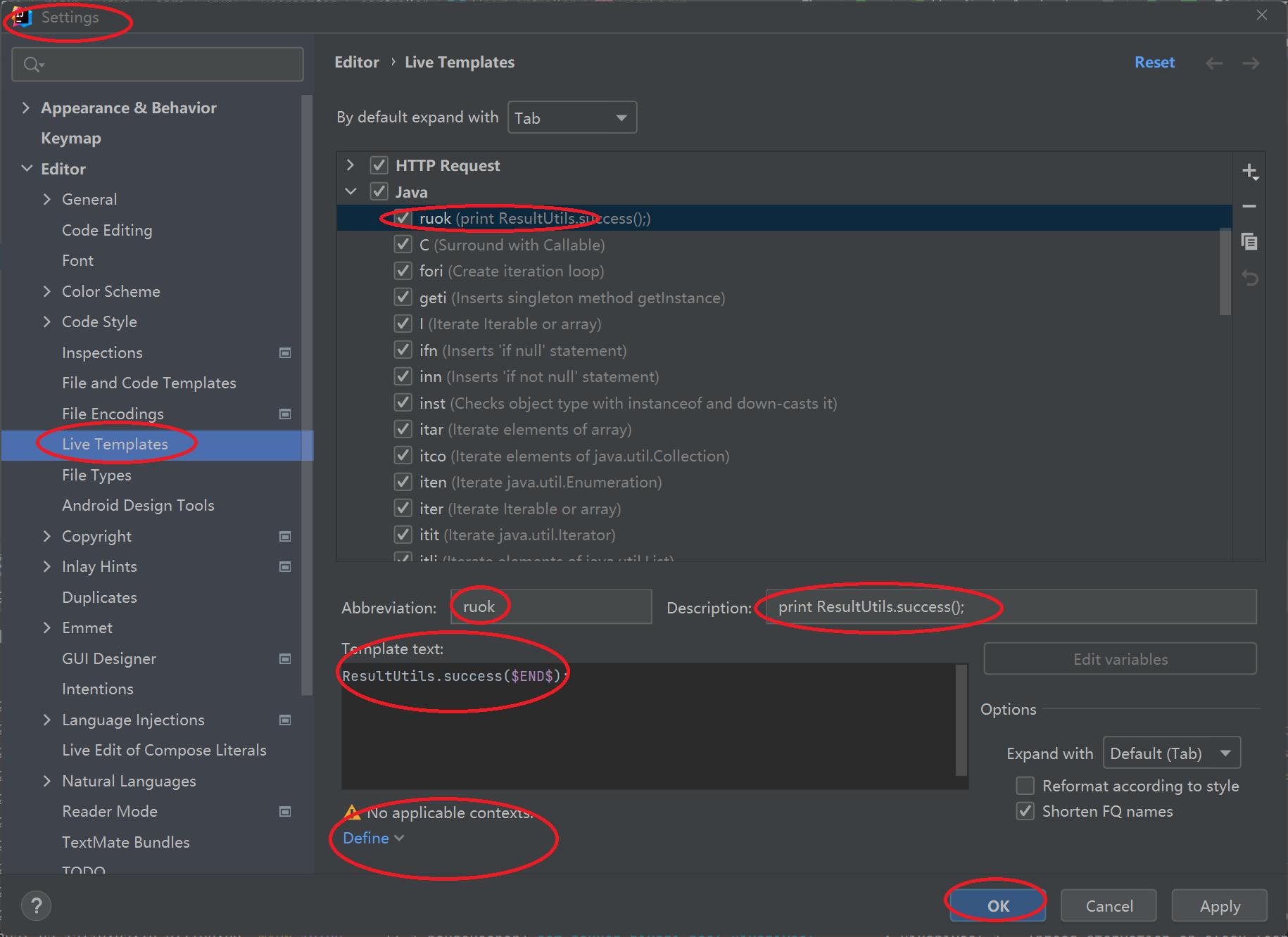Viewport: 1288px width, 937px height.
Task: Click the forward navigation arrow
Action: tap(1251, 63)
